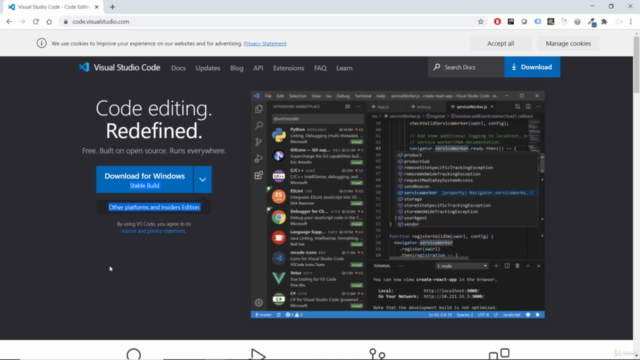
Task: Click the padlock site info icon
Action: (66, 22)
